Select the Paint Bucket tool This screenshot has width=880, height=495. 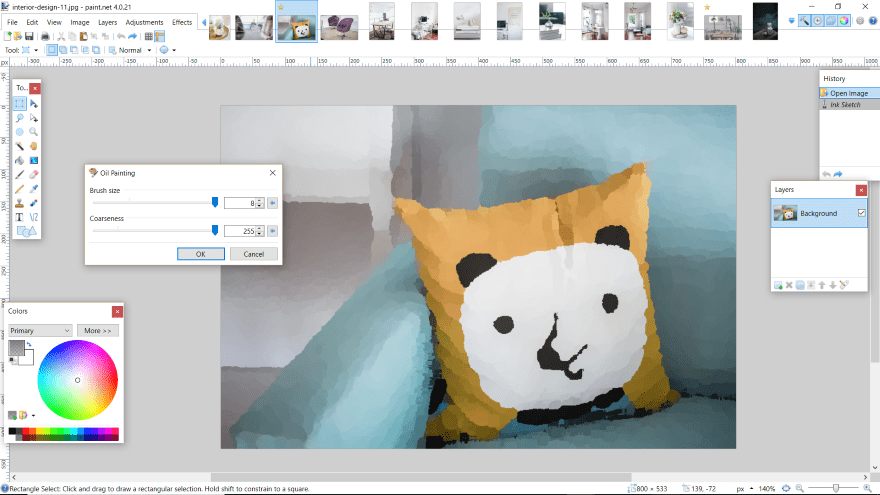19,160
